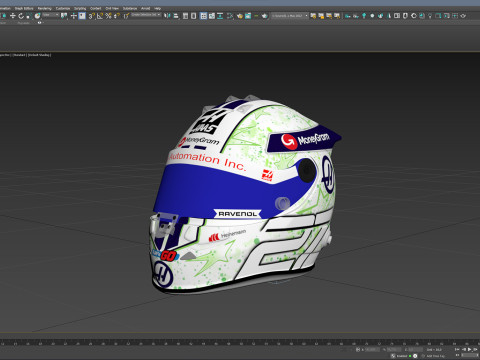The image size is (480, 360).
Task: Go to start of animation
Action: pos(457,349)
